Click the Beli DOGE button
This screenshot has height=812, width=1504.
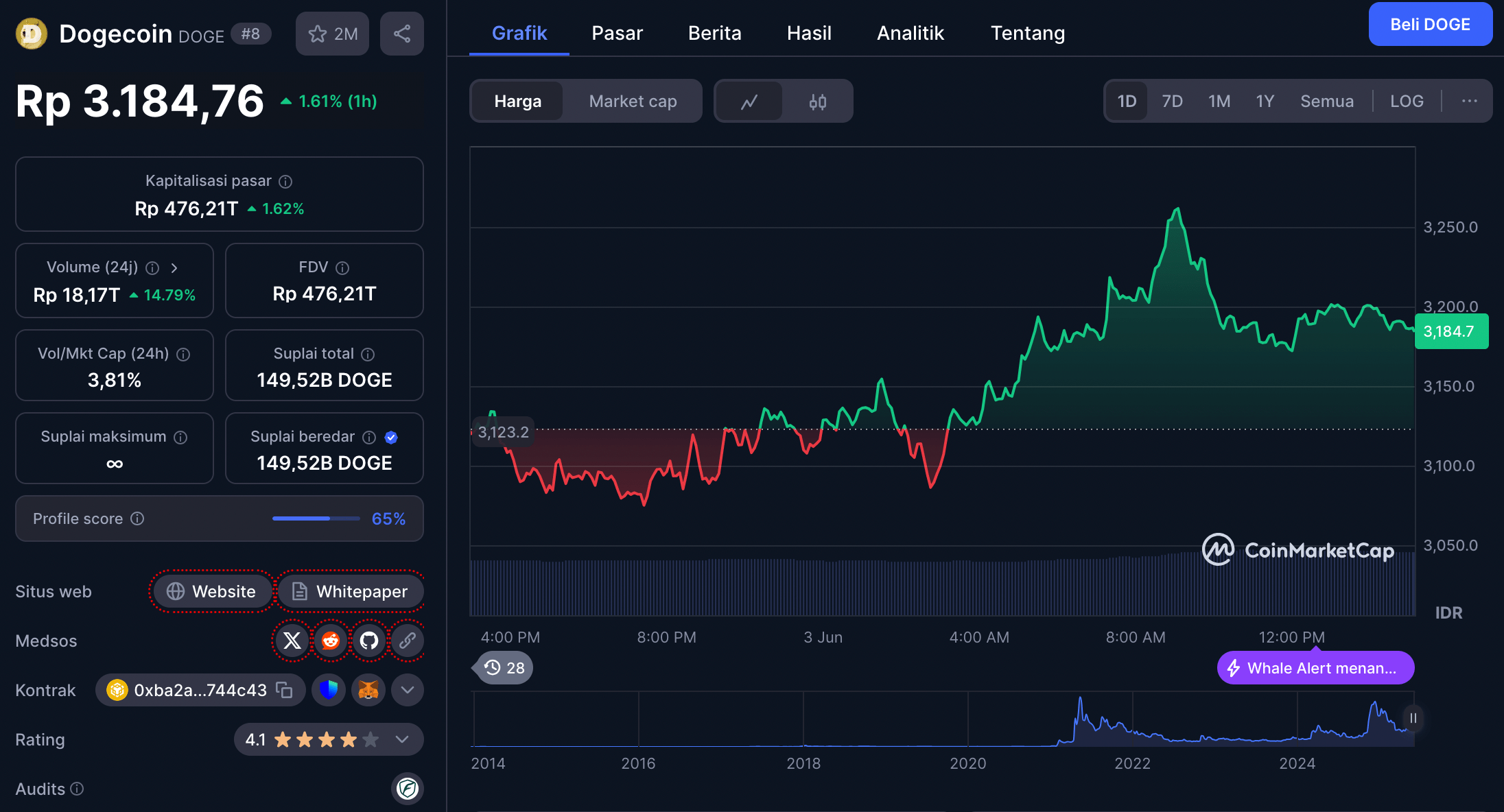(x=1430, y=25)
